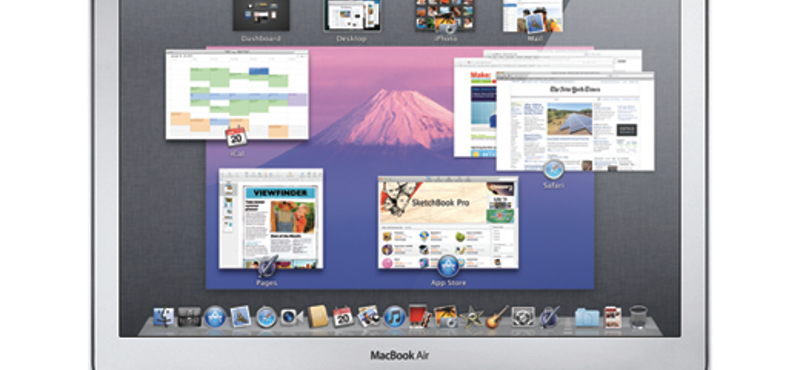Click the "iCal" label under the calendar
The height and width of the screenshot is (370, 800).
tap(237, 153)
